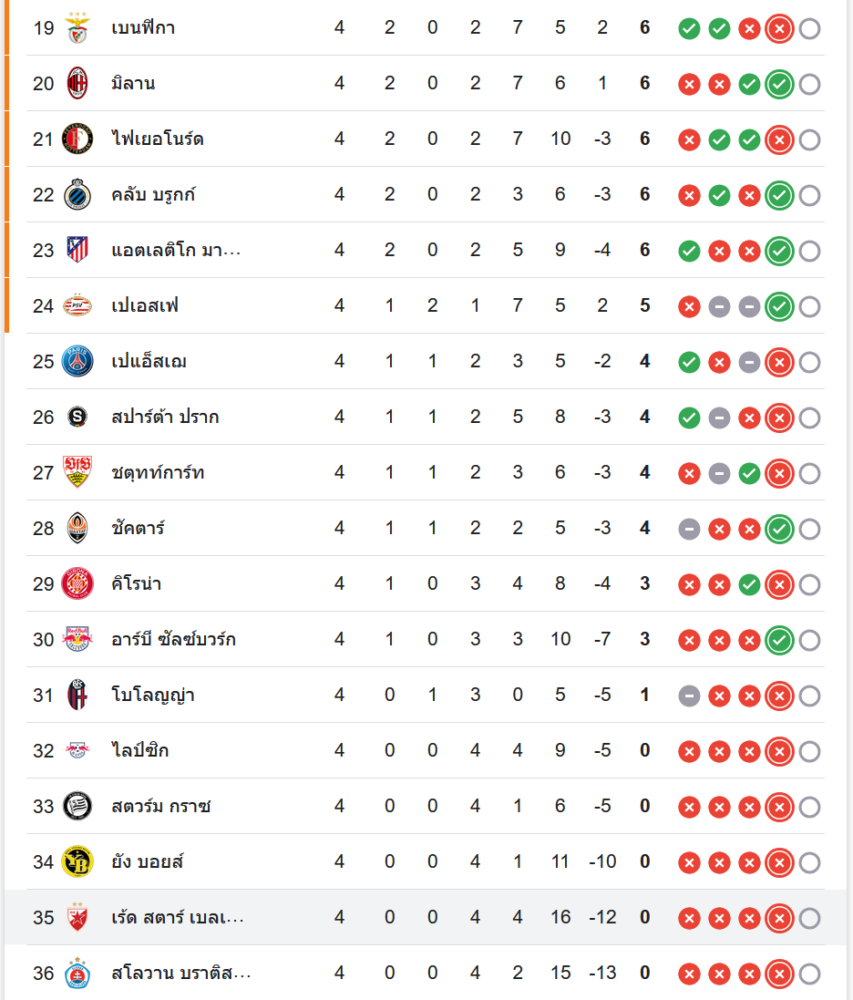
Task: Click the Bologna club crest
Action: coord(77,695)
